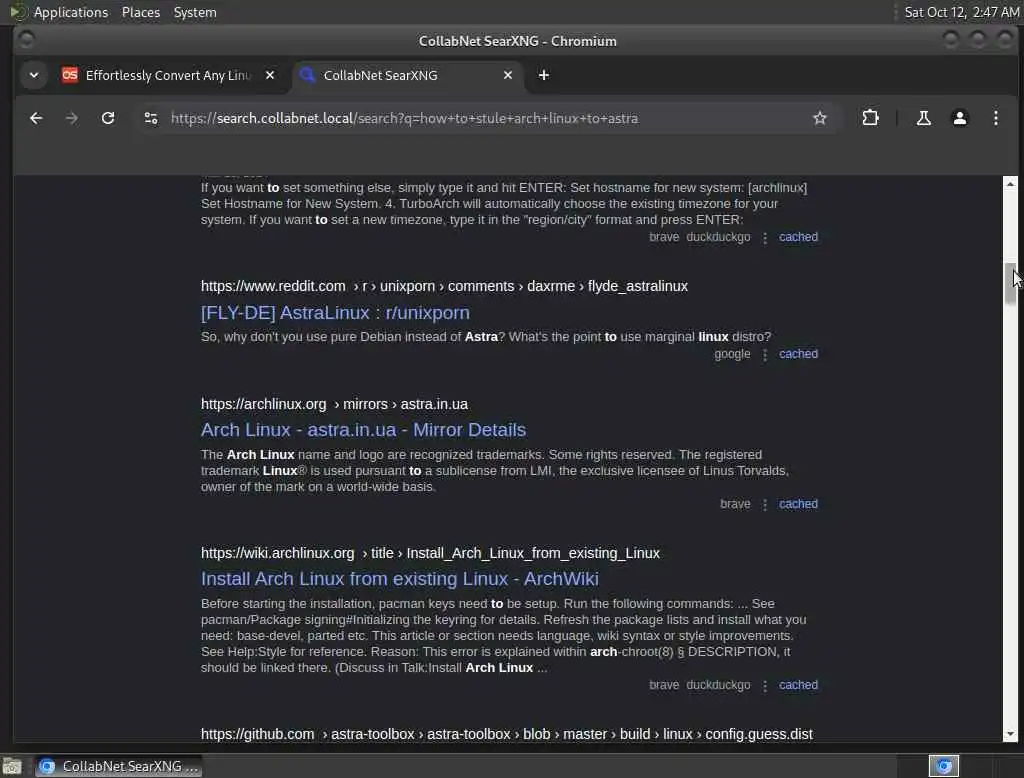Click the reddit.com result URL
The width and height of the screenshot is (1024, 778).
pyautogui.click(x=444, y=286)
